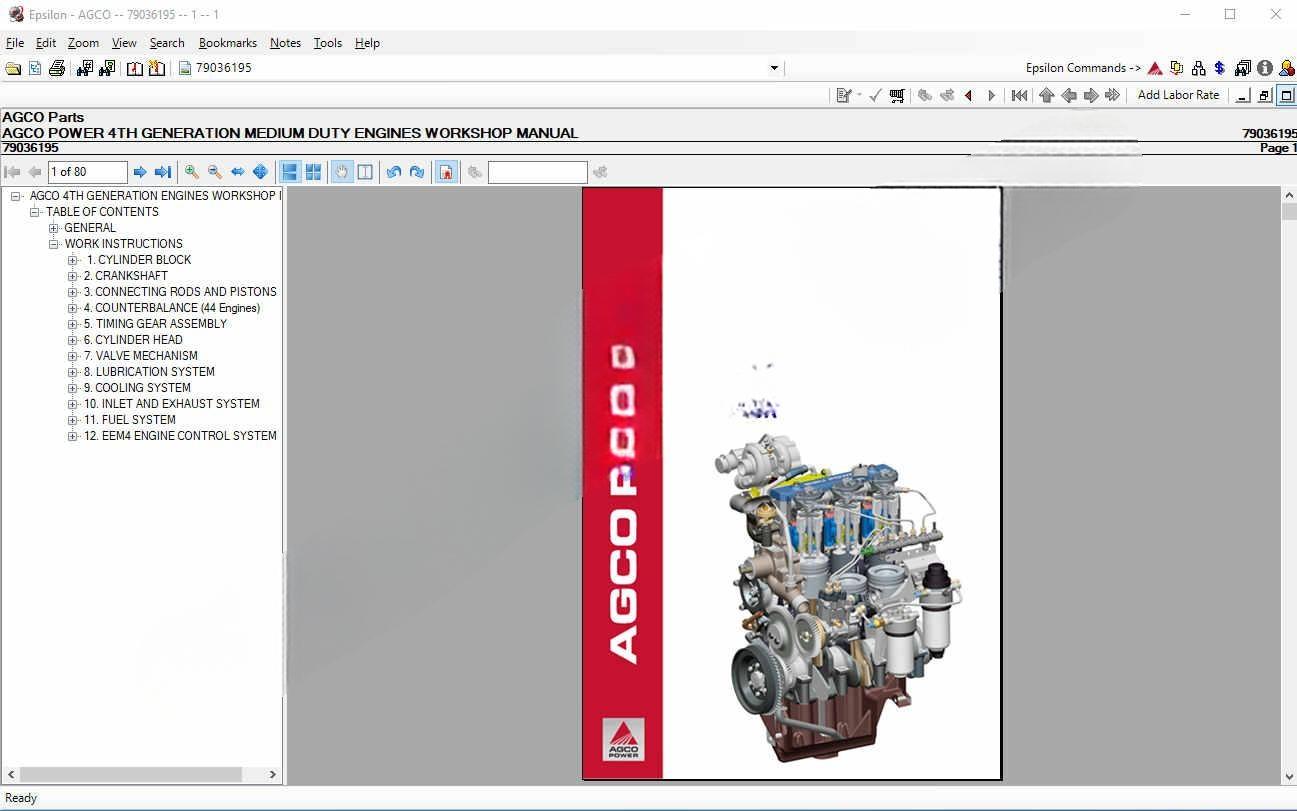This screenshot has width=1297, height=811.
Task: Toggle the text selection tool
Action: (365, 172)
